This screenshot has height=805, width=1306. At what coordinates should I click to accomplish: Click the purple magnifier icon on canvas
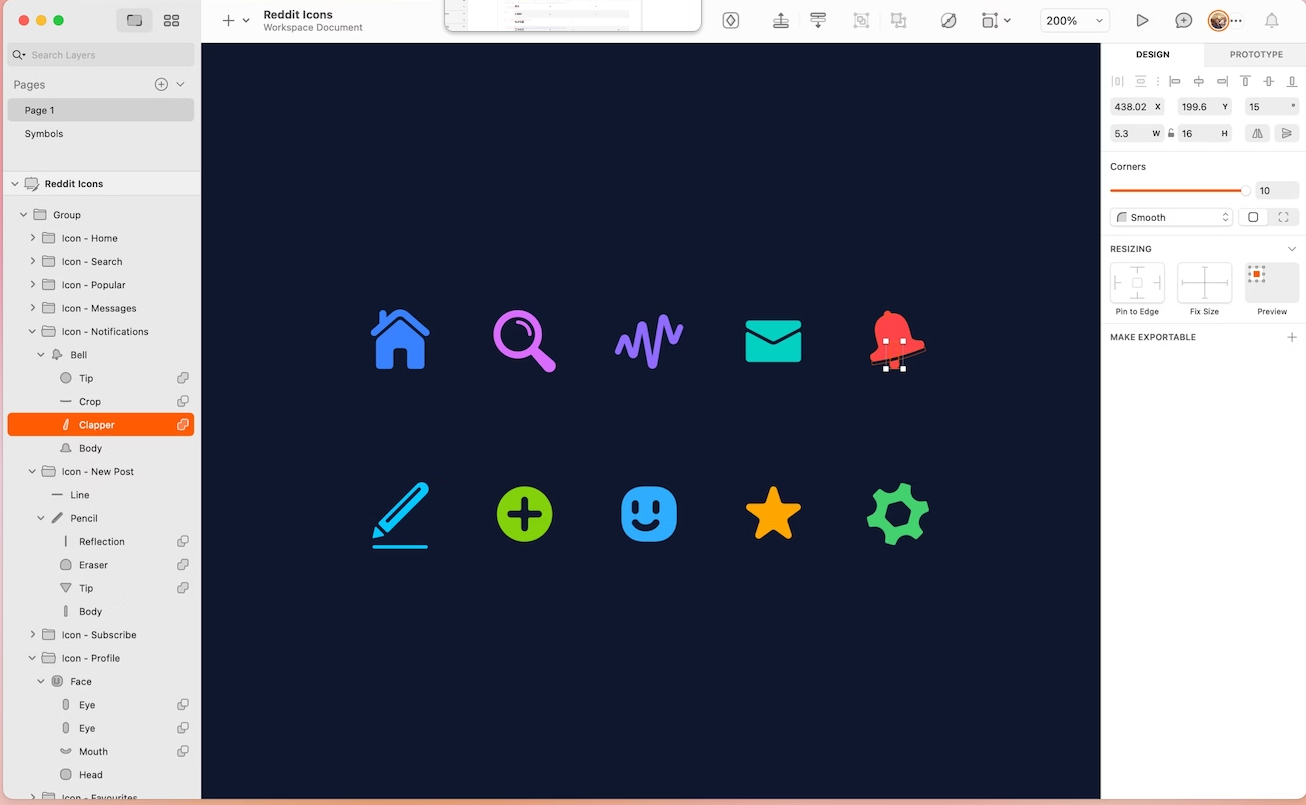pos(524,341)
